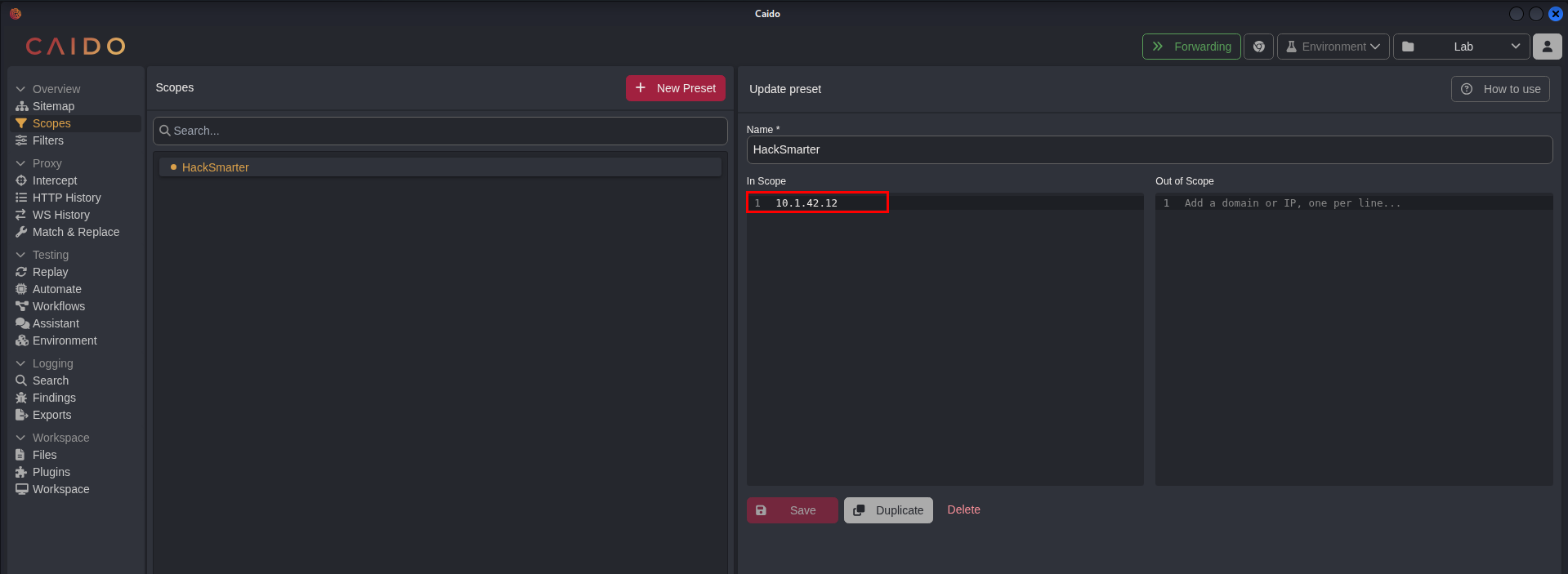
Task: Open Automate using its sidebar icon
Action: pos(21,289)
